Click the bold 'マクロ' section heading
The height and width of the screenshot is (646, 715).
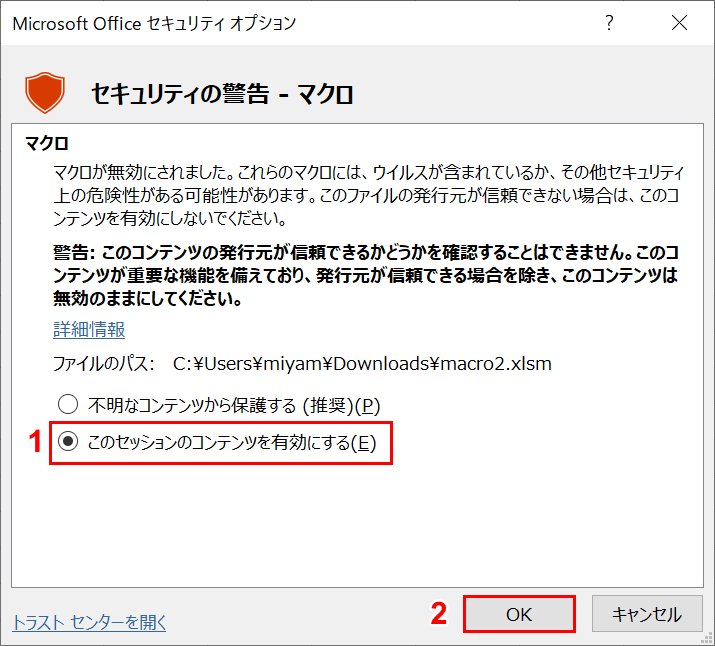[47, 143]
